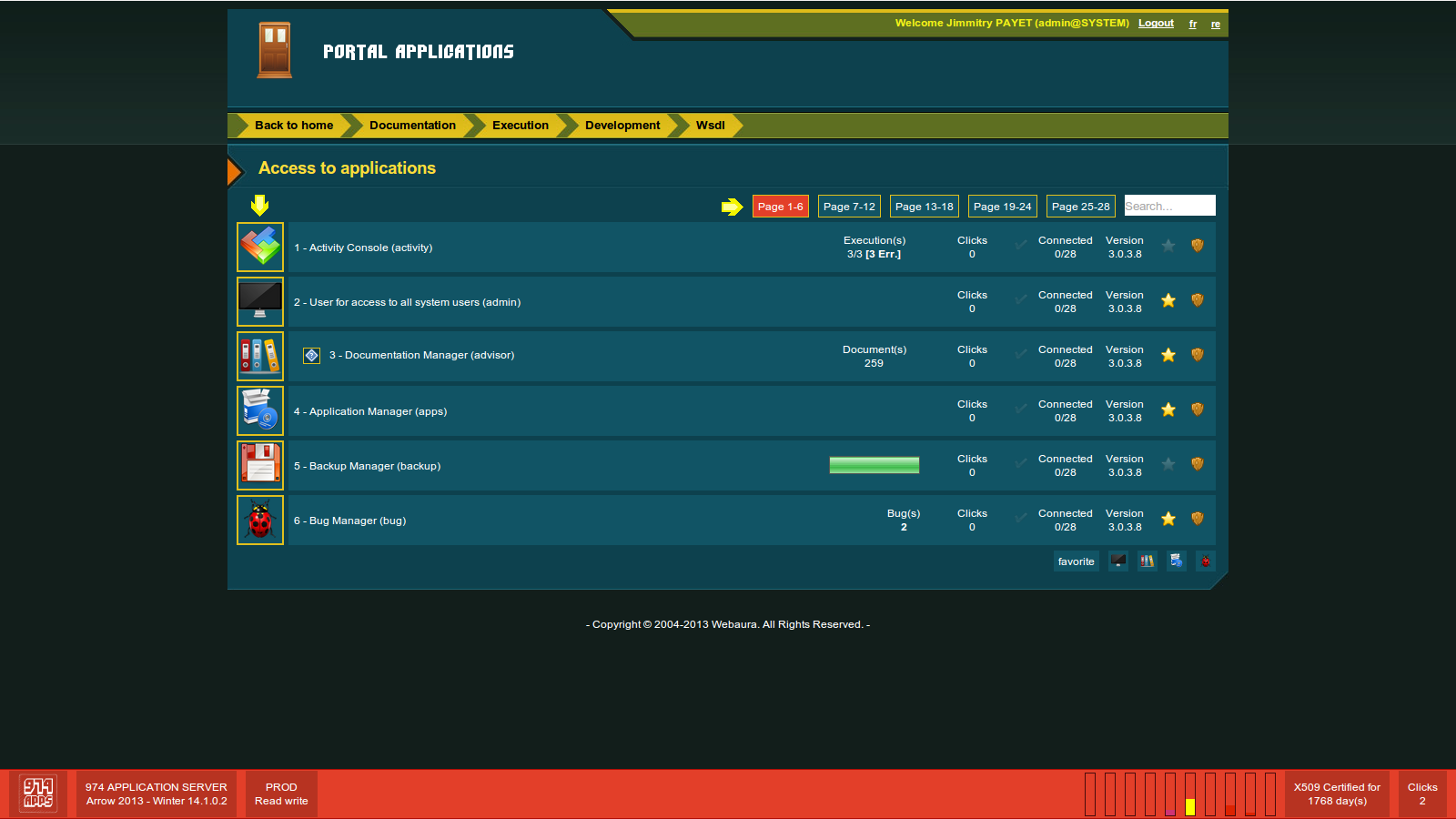Click the Application Manager row icon
This screenshot has width=1456, height=819.
260,410
